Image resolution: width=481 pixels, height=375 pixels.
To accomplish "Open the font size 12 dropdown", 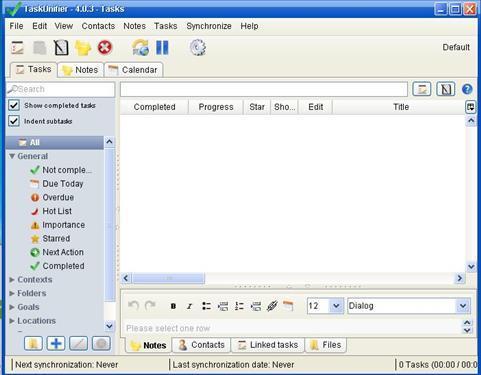I will pos(336,306).
